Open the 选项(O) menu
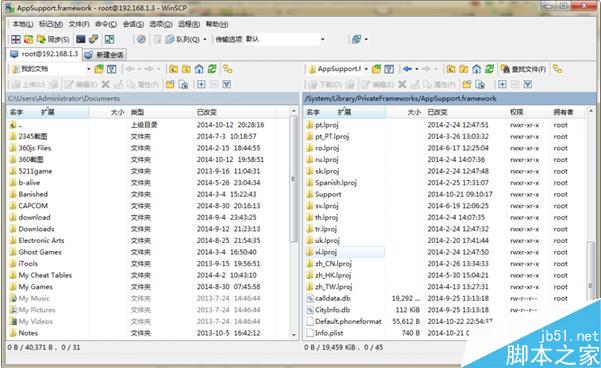Viewport: 601px width, 368px height. coord(161,24)
